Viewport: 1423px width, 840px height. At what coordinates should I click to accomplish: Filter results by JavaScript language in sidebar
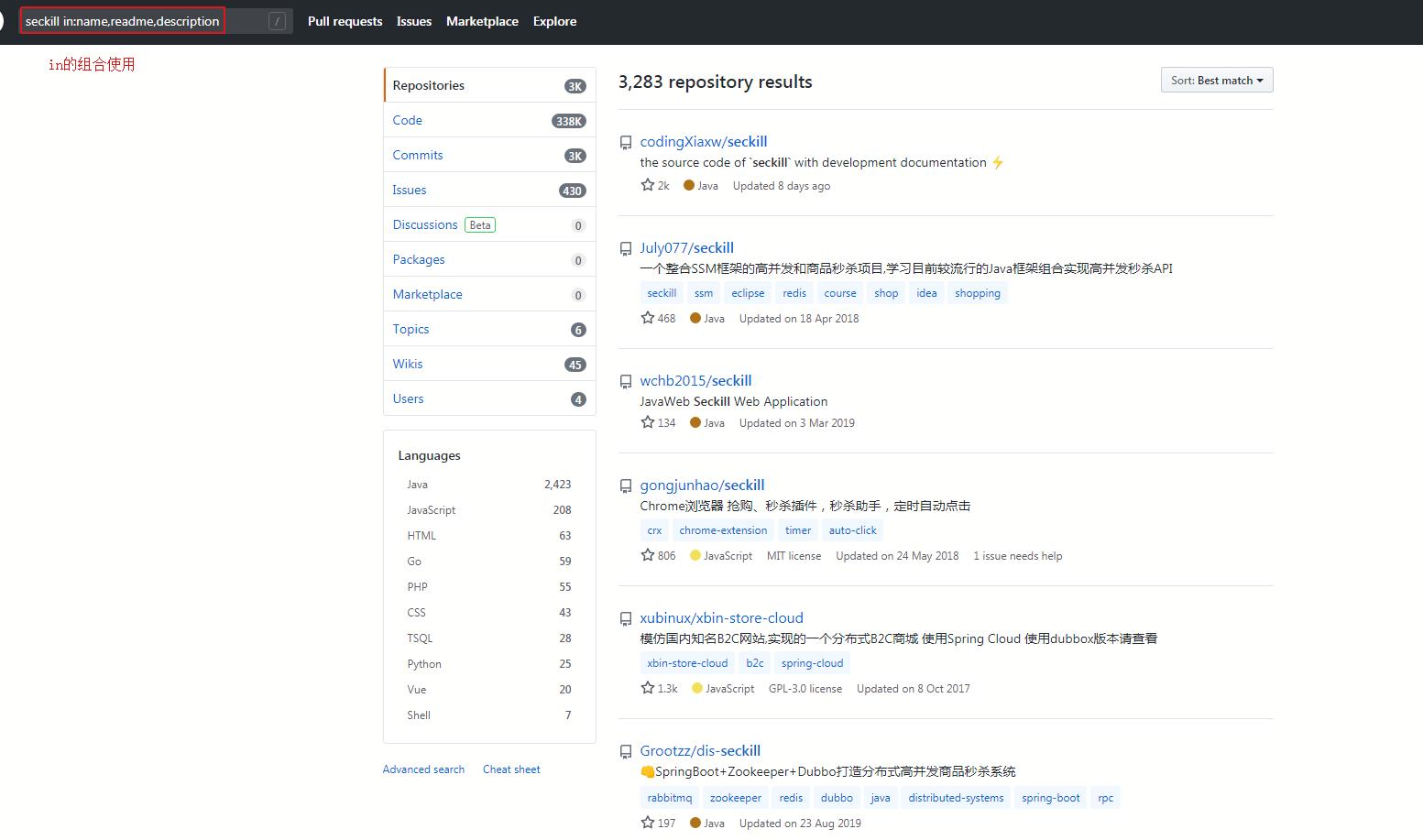click(489, 509)
